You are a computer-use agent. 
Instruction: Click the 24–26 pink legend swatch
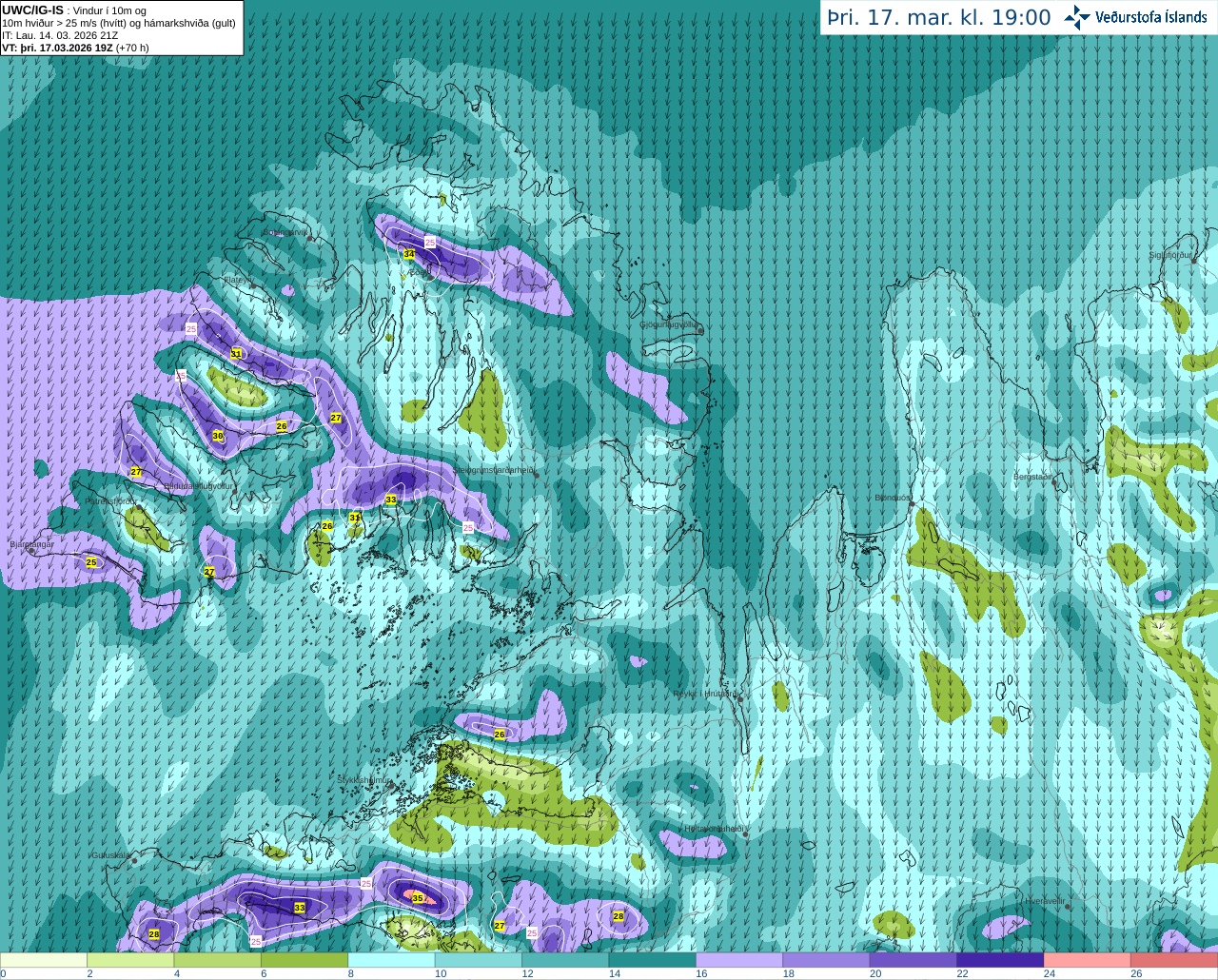click(x=1088, y=960)
